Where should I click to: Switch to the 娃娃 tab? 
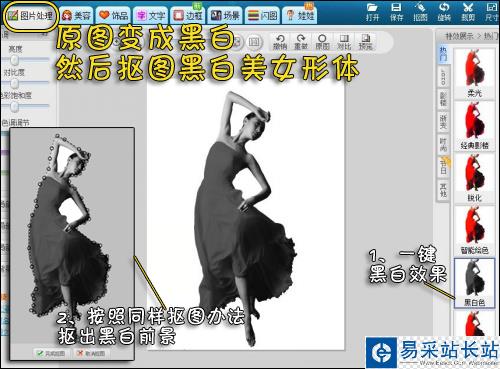point(300,15)
